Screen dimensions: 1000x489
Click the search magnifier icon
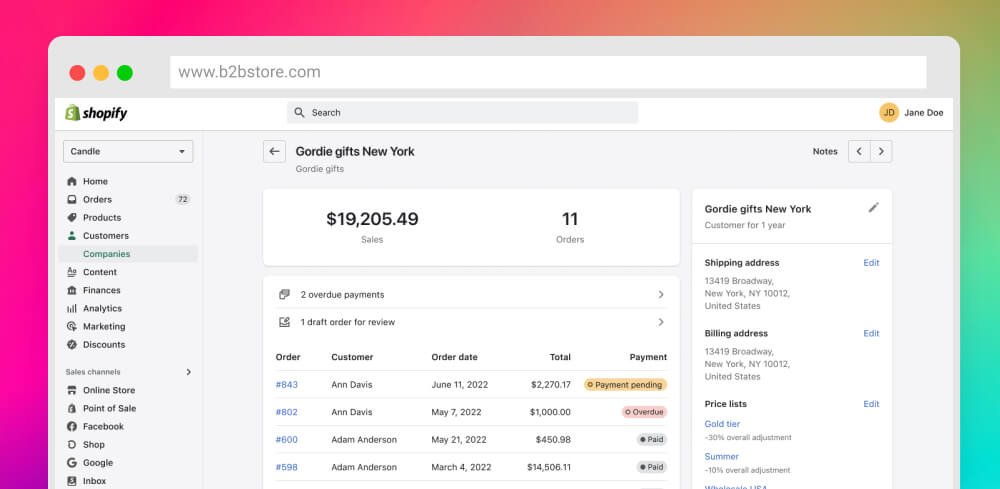[x=299, y=112]
